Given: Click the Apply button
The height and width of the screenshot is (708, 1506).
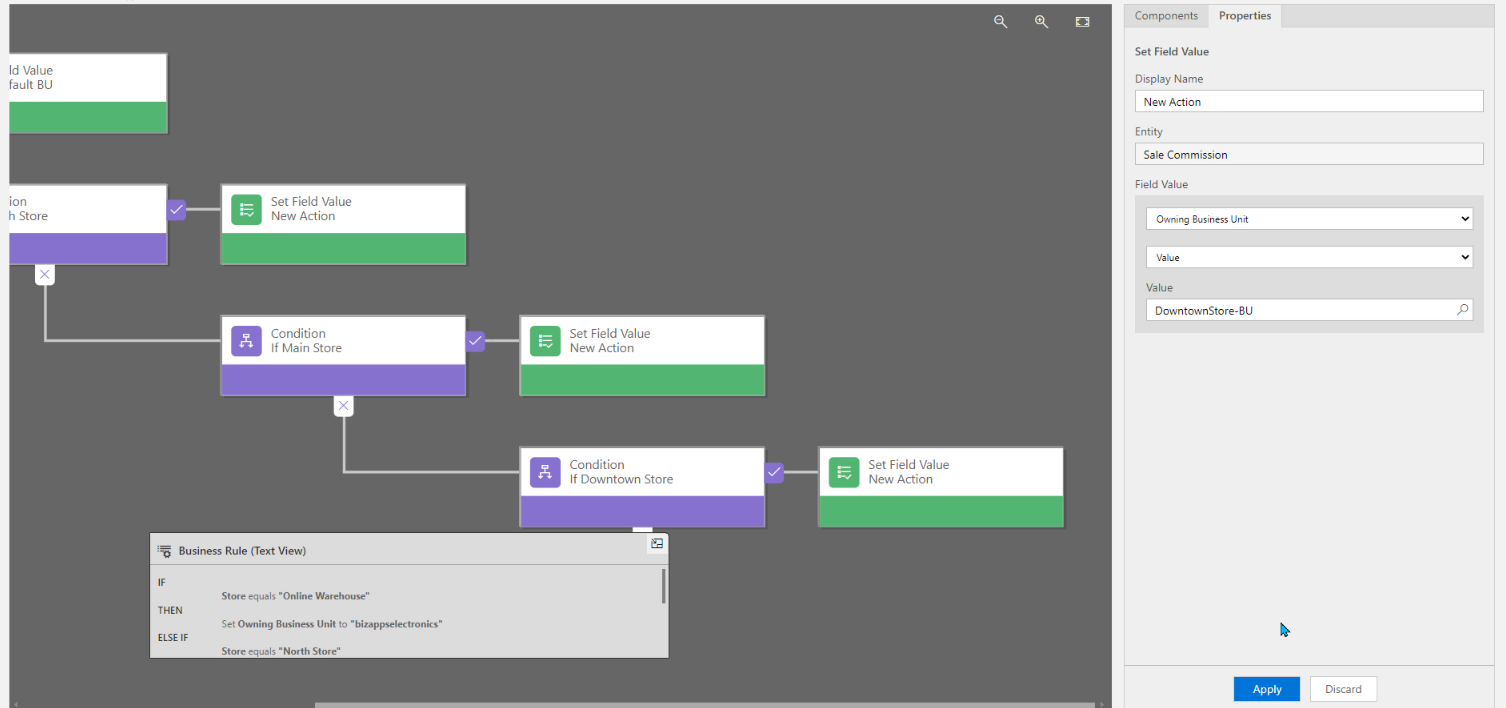Looking at the screenshot, I should (x=1266, y=689).
